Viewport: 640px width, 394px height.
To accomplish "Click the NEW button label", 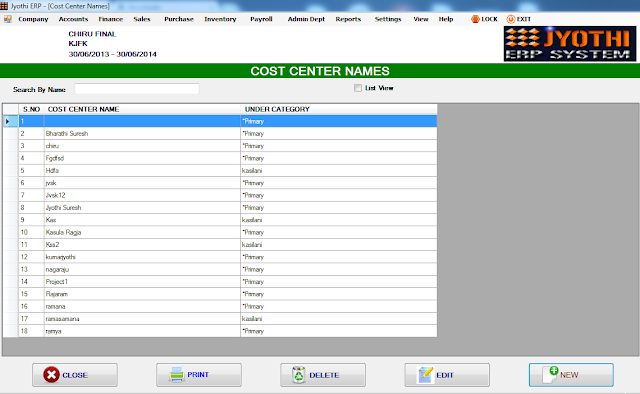I will (x=569, y=375).
